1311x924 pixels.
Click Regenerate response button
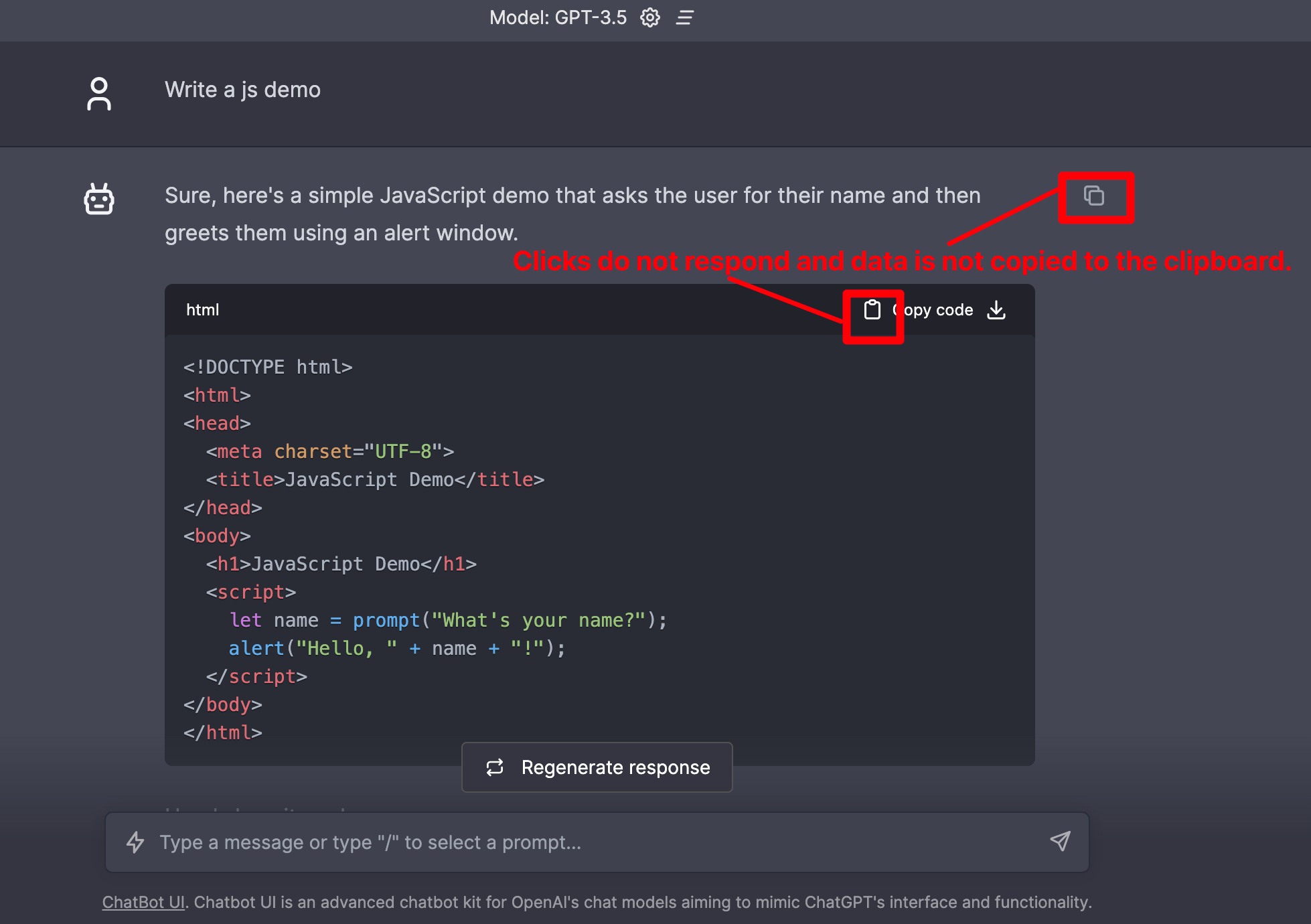(597, 767)
